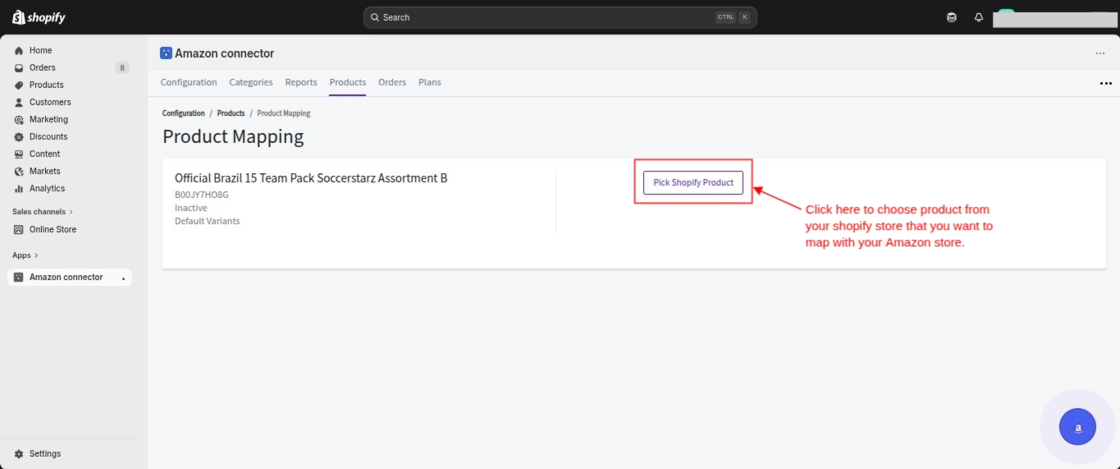
Task: Expand the Sales channels section
Action: (42, 212)
